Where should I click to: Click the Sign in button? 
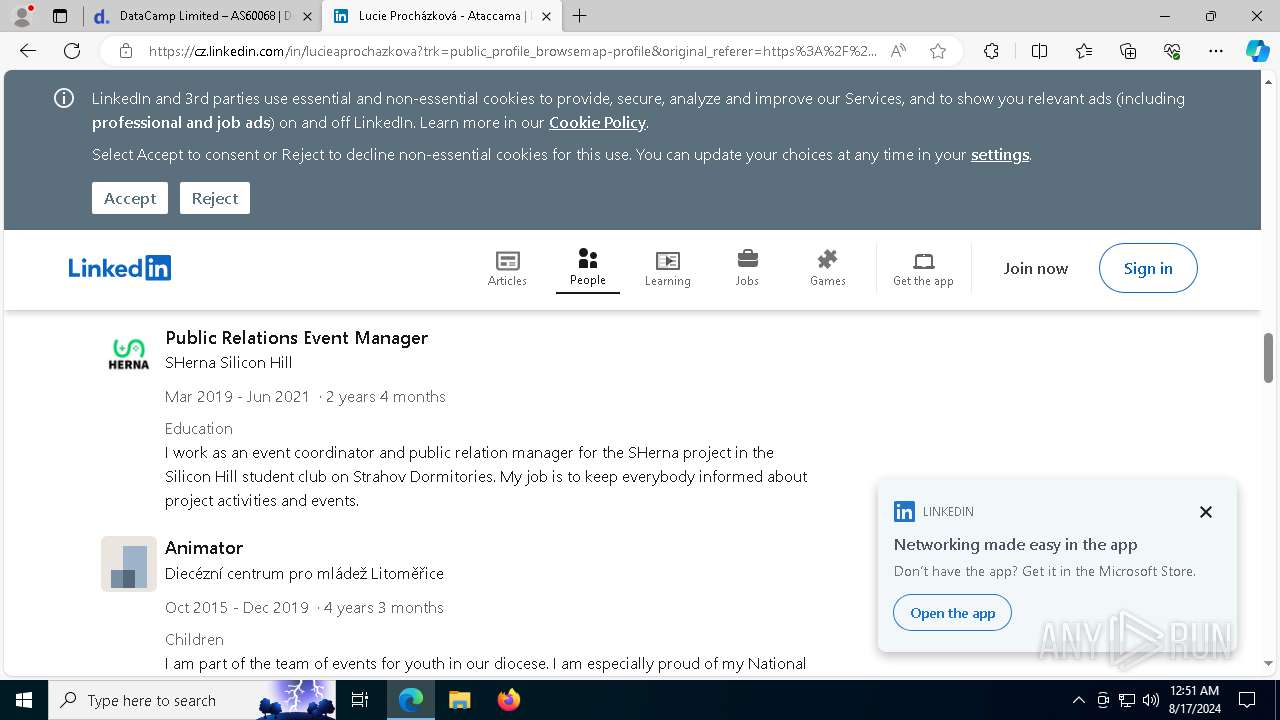click(1148, 268)
